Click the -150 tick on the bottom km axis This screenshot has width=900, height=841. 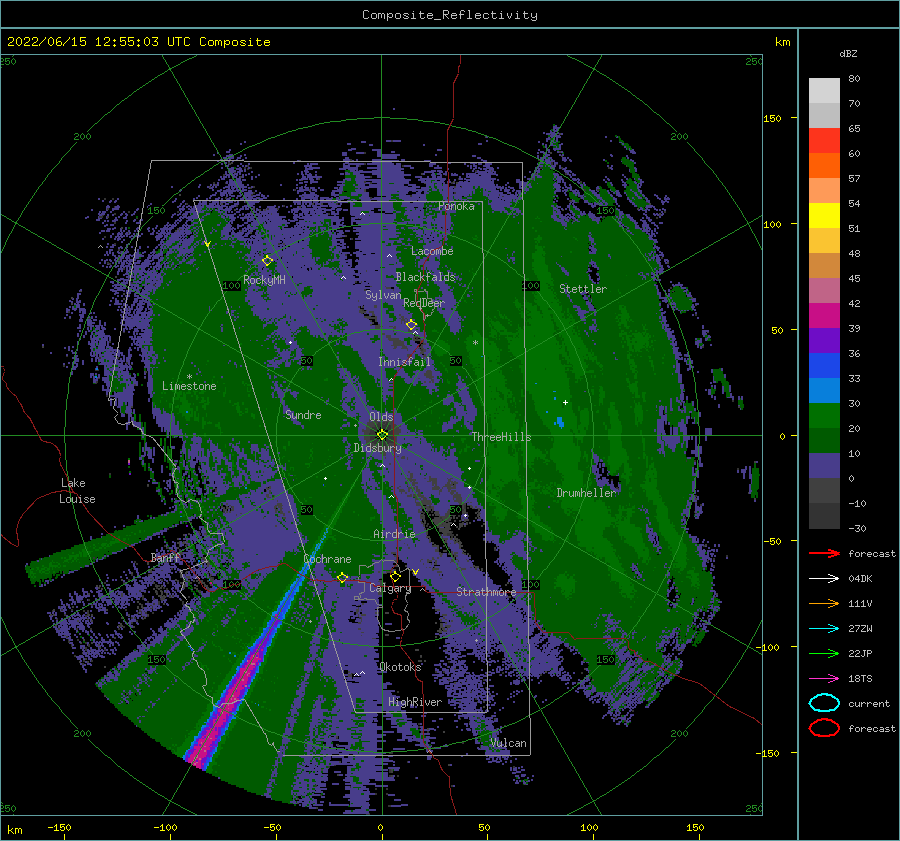click(x=60, y=827)
